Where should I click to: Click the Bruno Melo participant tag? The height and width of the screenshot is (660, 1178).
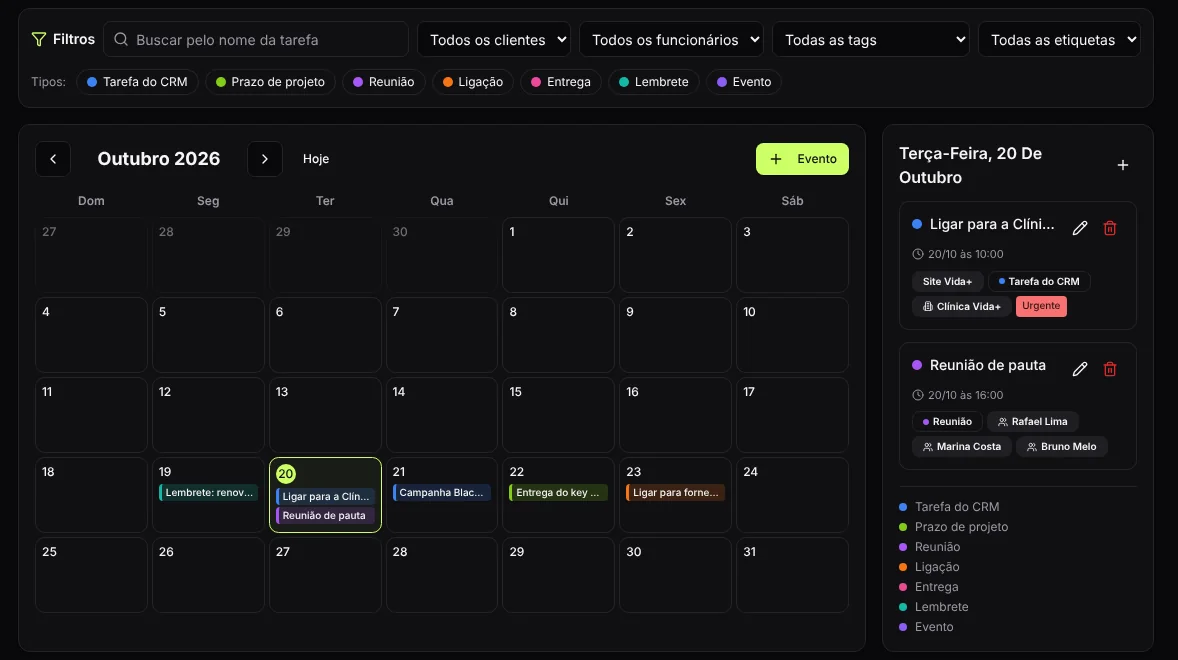point(1062,447)
